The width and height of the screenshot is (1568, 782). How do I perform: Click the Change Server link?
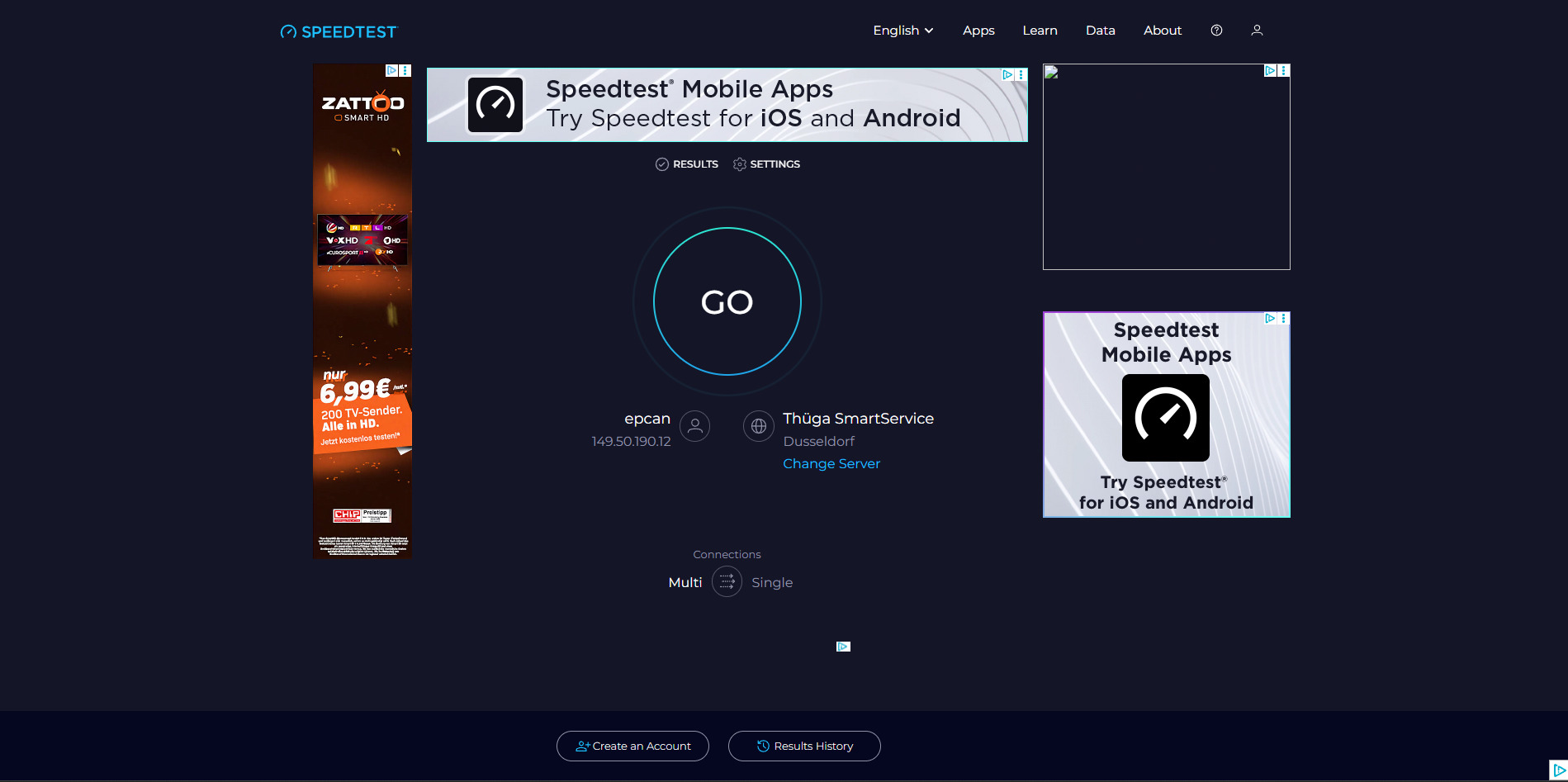pos(831,464)
